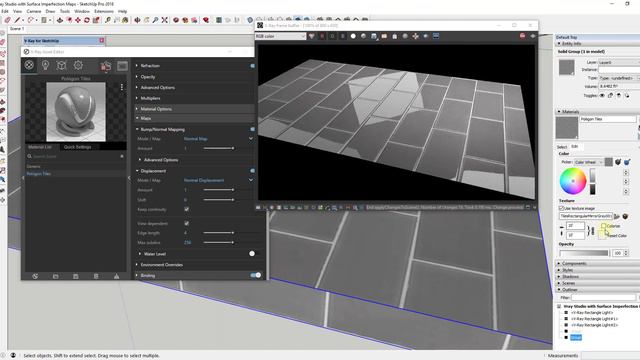
Task: Expand the Opacity section
Action: [x=148, y=77]
